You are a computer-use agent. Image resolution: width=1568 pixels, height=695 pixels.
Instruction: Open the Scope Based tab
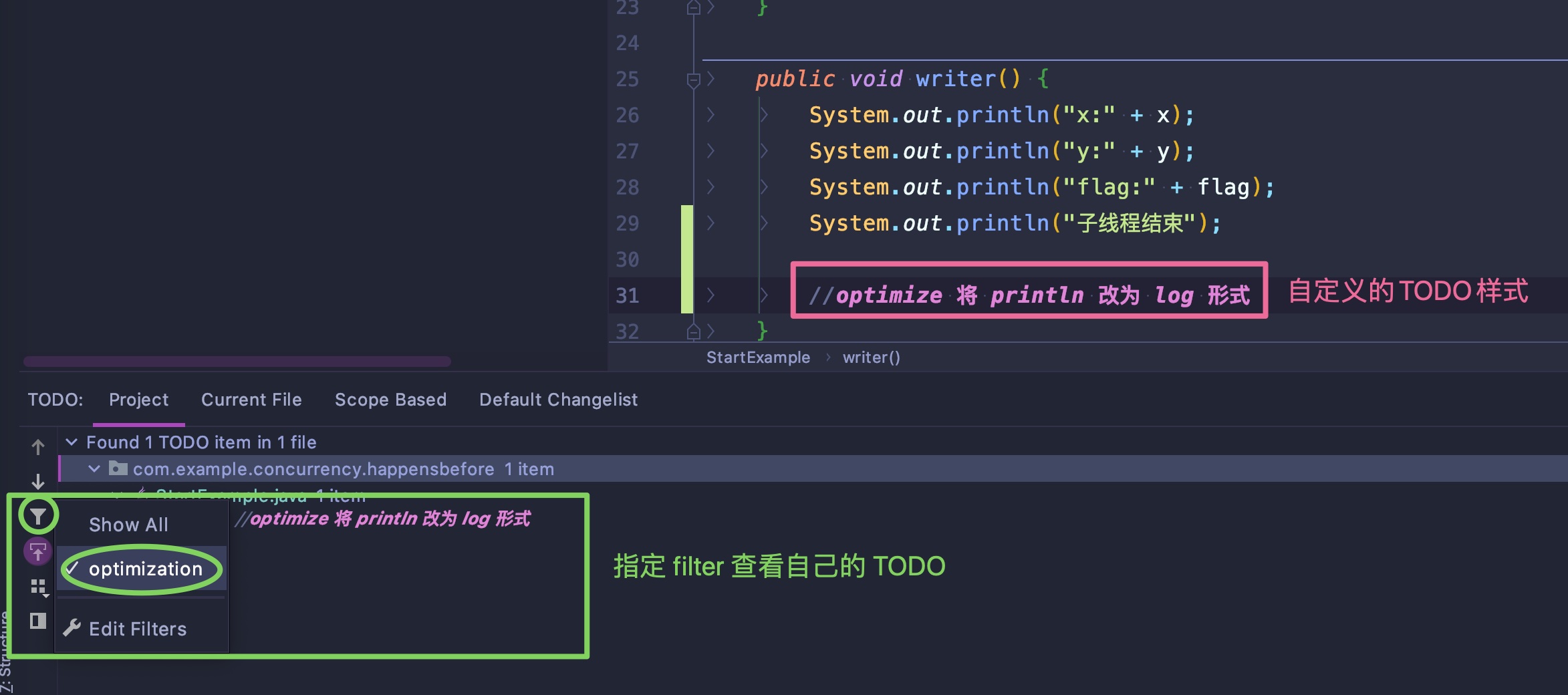[390, 400]
